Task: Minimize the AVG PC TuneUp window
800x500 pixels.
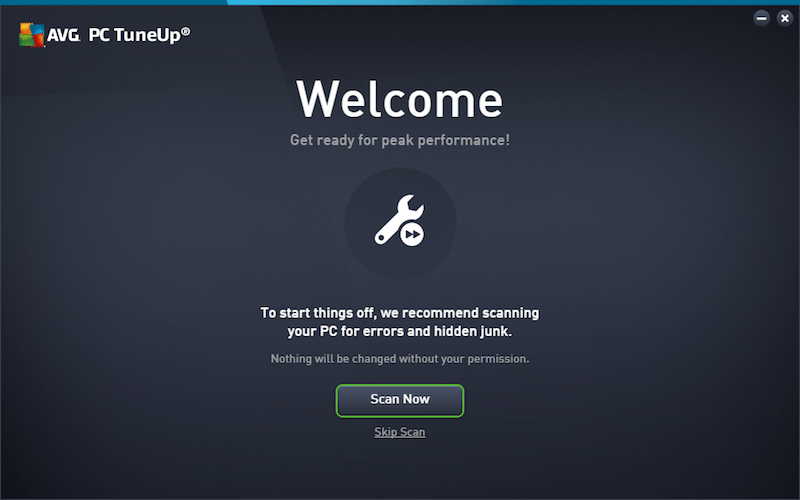Action: (761, 18)
